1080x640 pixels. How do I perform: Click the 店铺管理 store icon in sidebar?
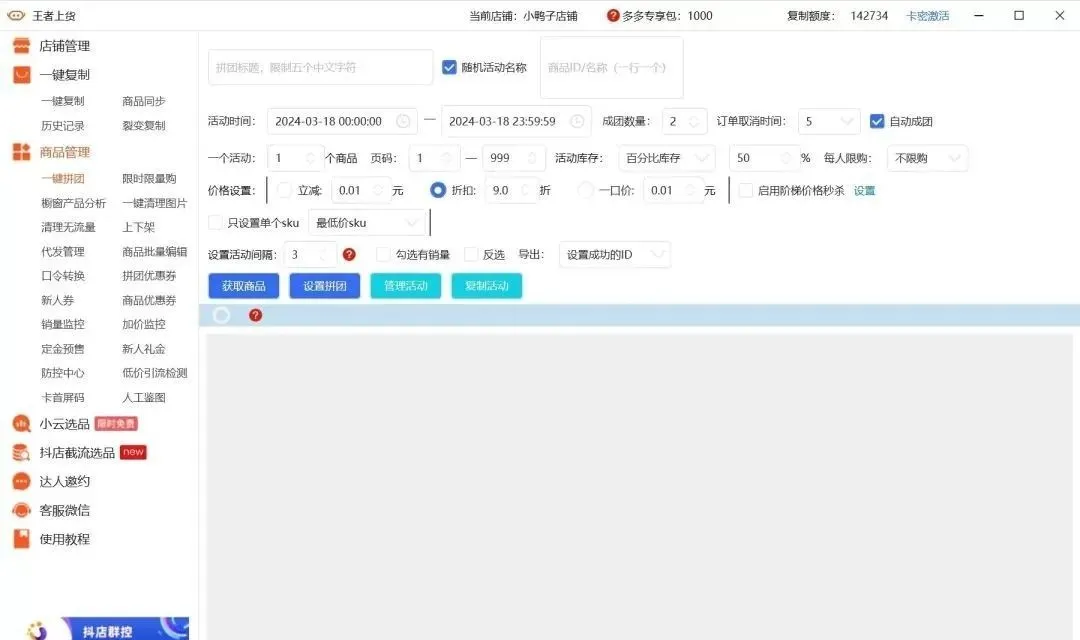tap(21, 46)
